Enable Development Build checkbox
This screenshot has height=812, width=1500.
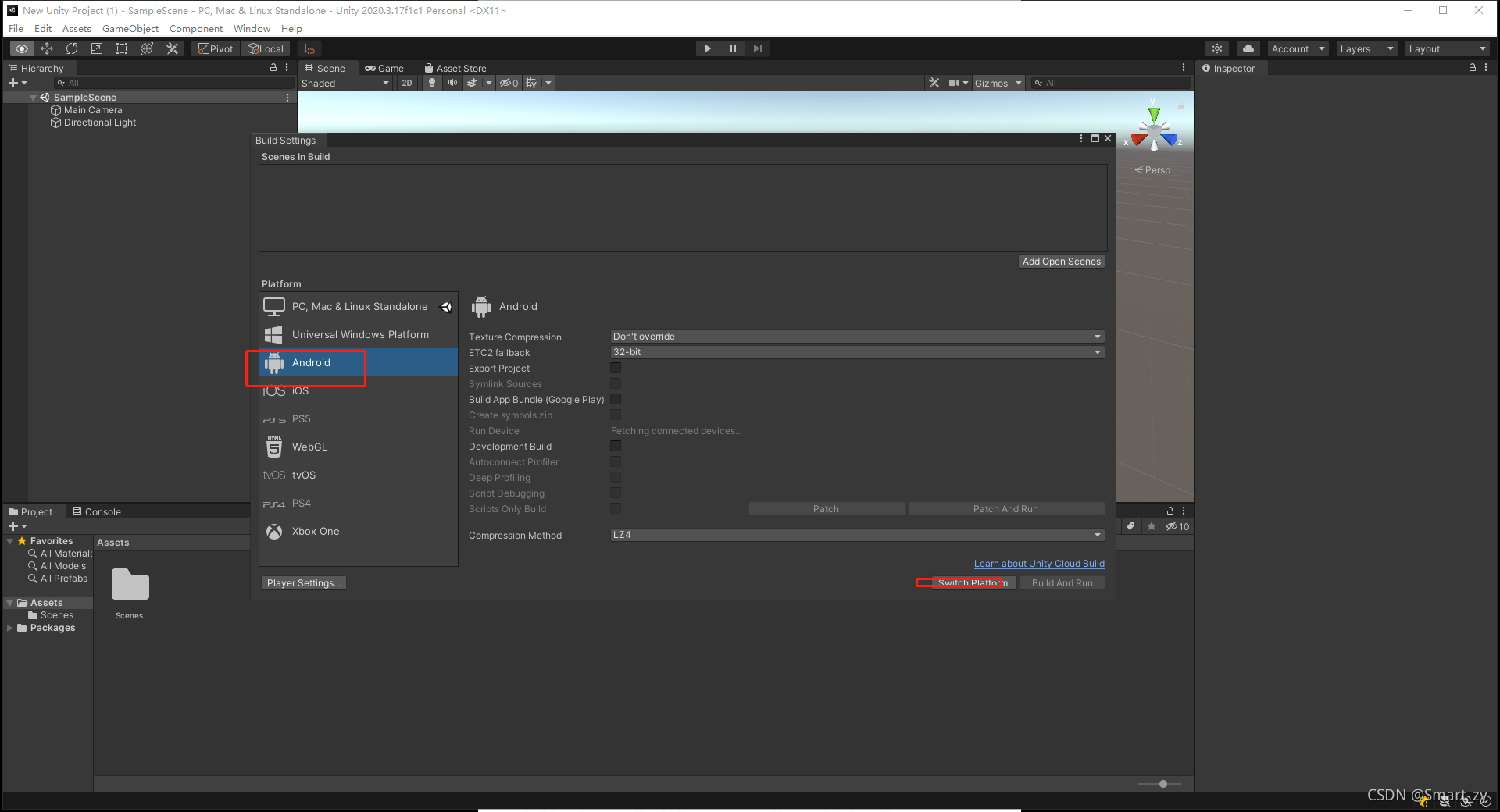click(x=616, y=446)
